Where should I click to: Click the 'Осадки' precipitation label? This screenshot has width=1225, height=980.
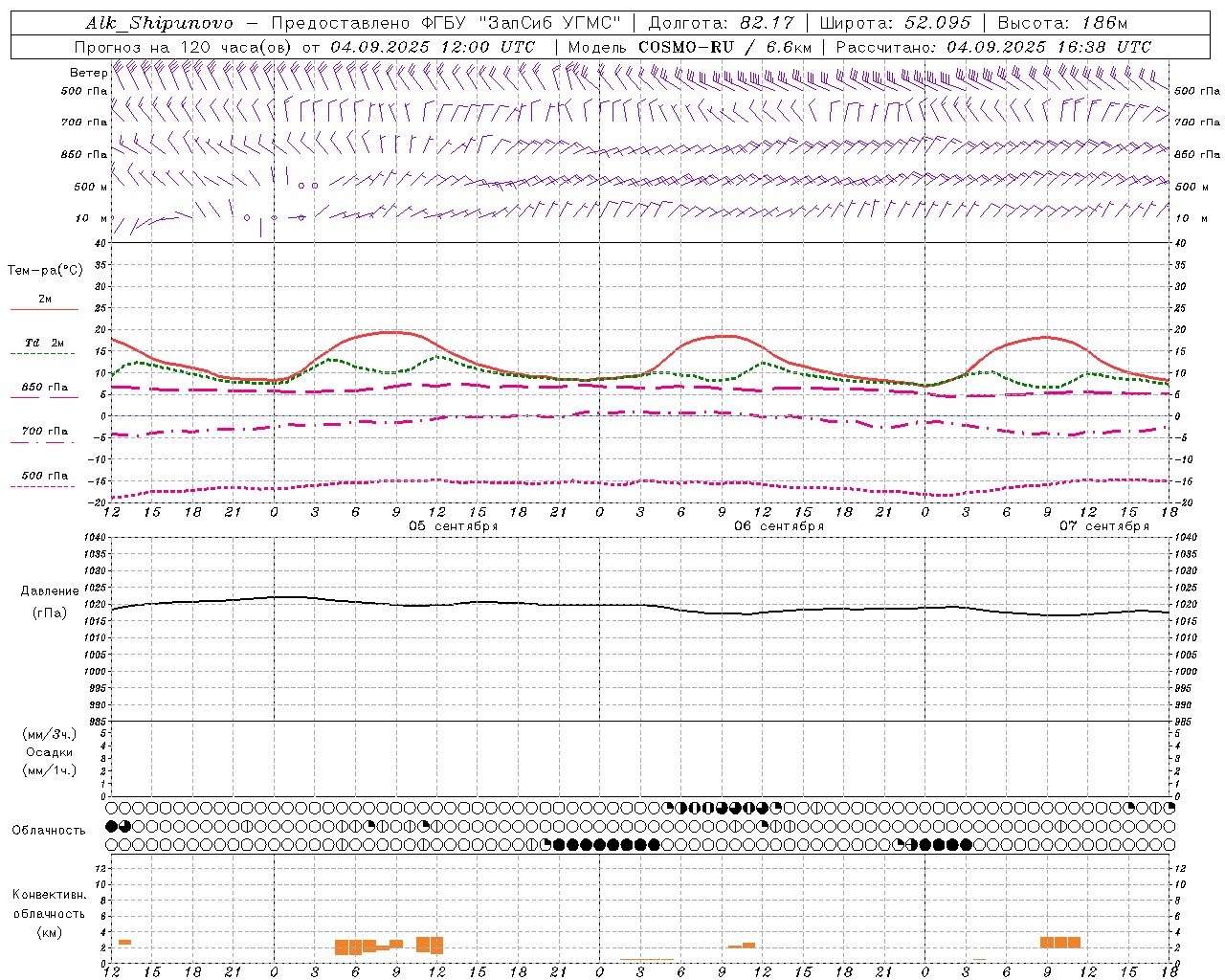point(50,752)
